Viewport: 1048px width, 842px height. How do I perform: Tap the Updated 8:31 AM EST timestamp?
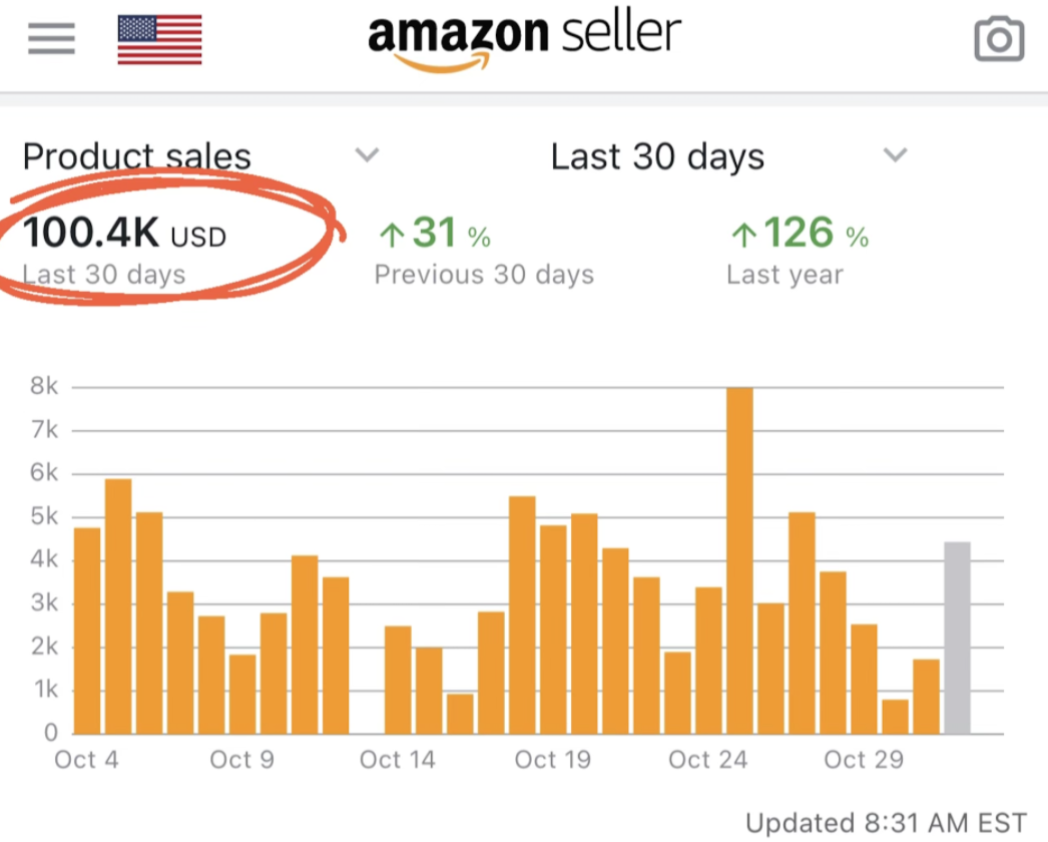pos(885,823)
